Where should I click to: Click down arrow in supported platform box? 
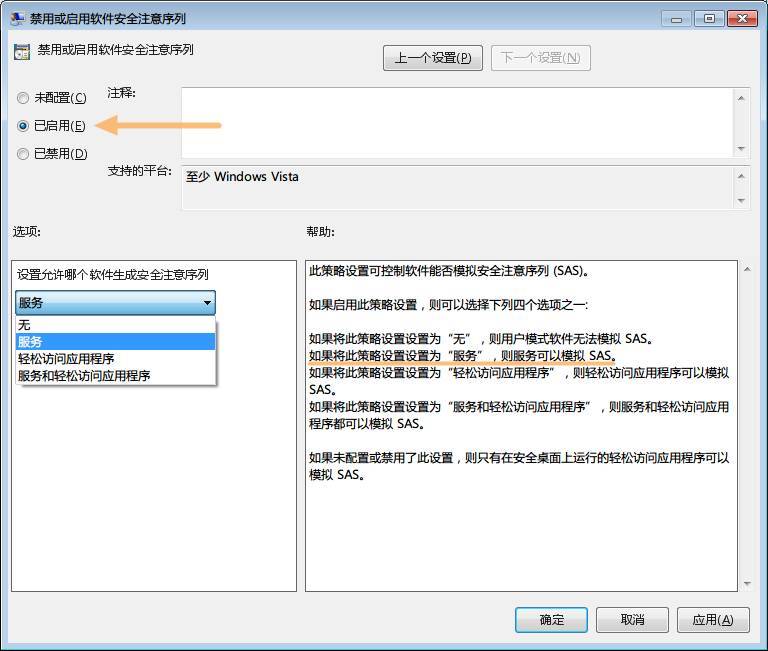(x=741, y=200)
